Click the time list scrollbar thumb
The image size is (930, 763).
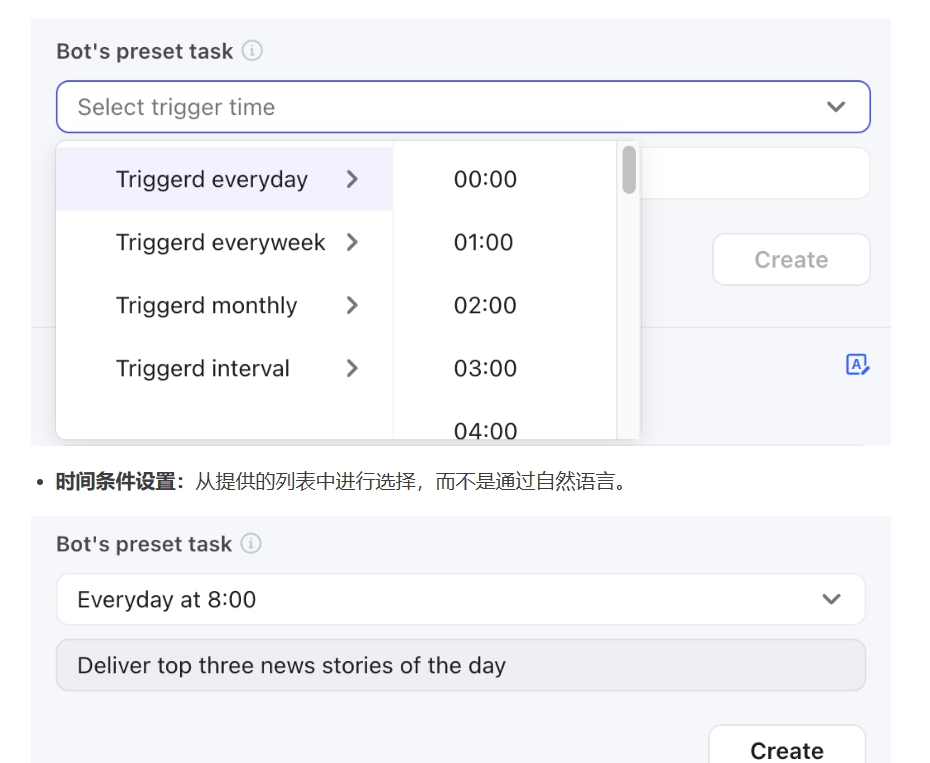(x=629, y=169)
